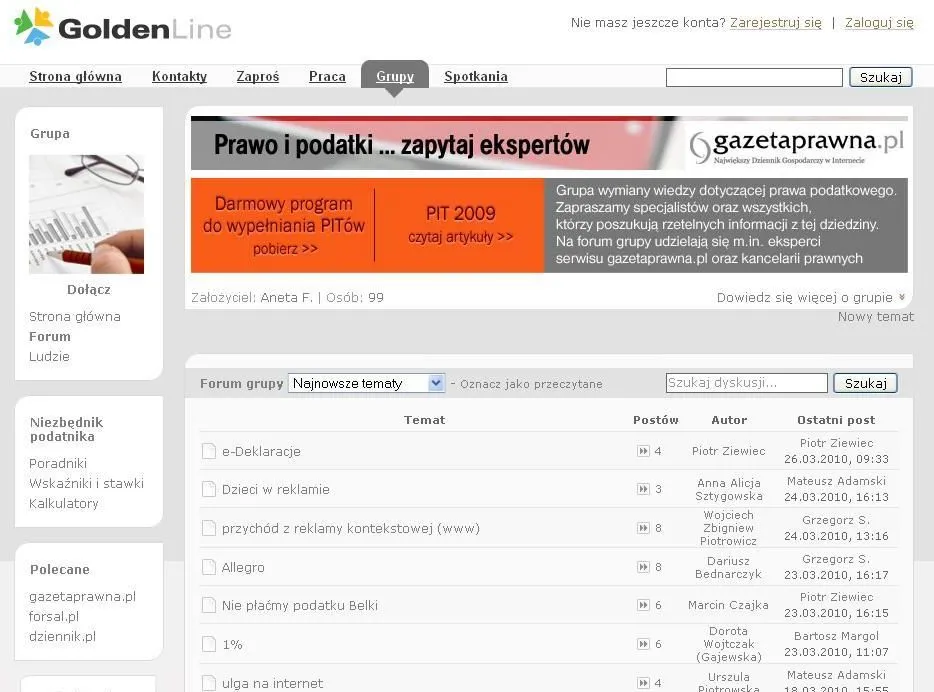Image resolution: width=934 pixels, height=692 pixels.
Task: Go to the Kontakty tab
Action: [x=179, y=76]
